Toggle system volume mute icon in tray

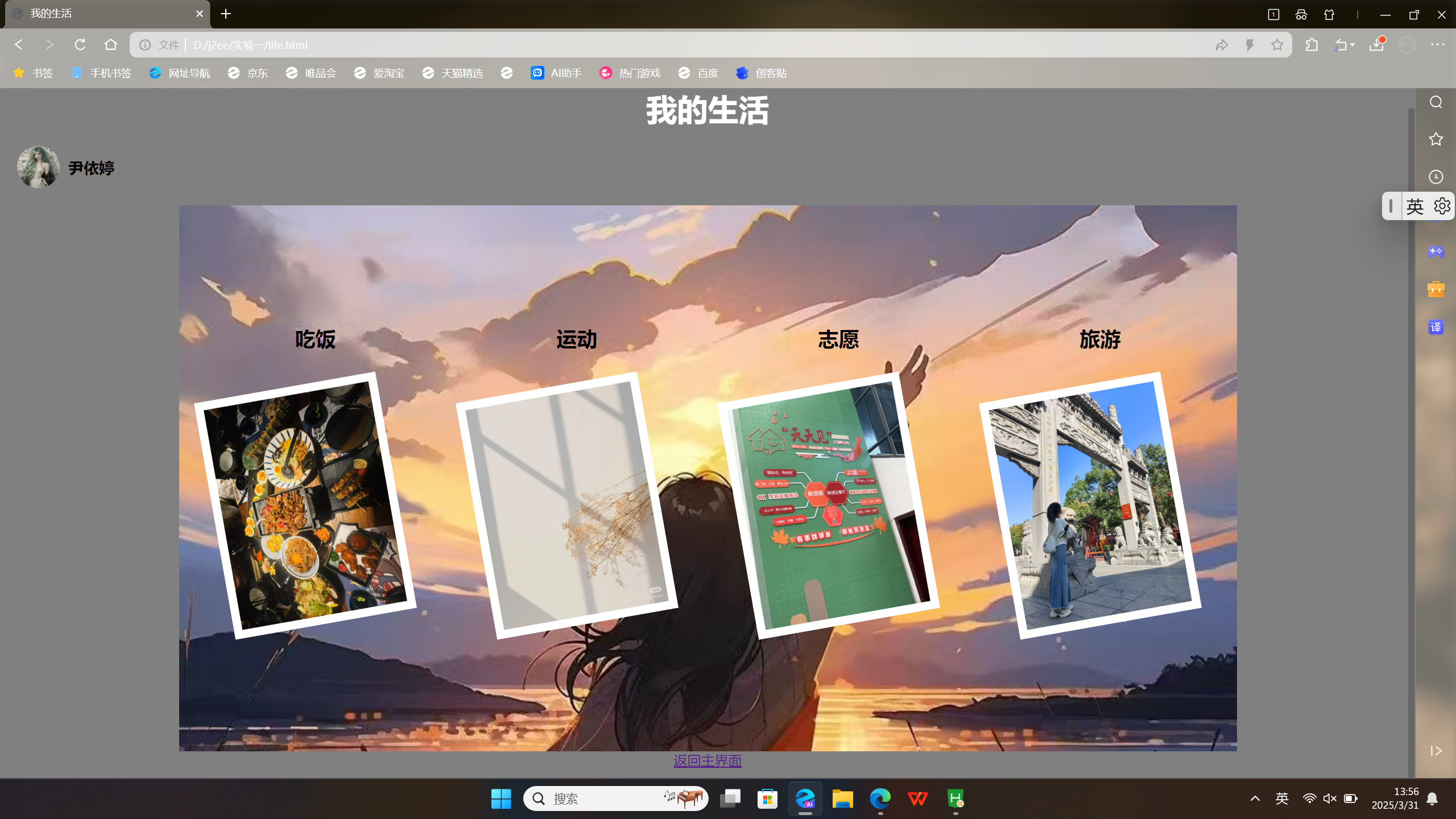pos(1330,799)
